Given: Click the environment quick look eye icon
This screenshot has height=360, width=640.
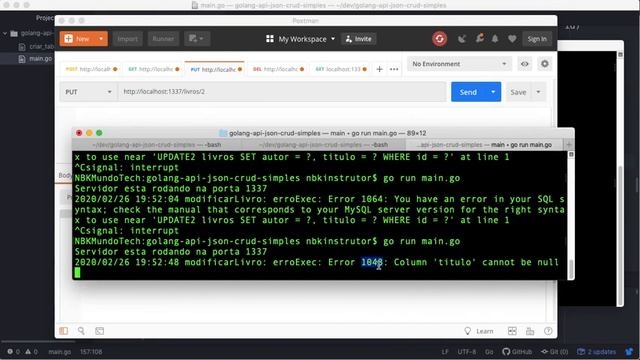Looking at the screenshot, I should 524,64.
